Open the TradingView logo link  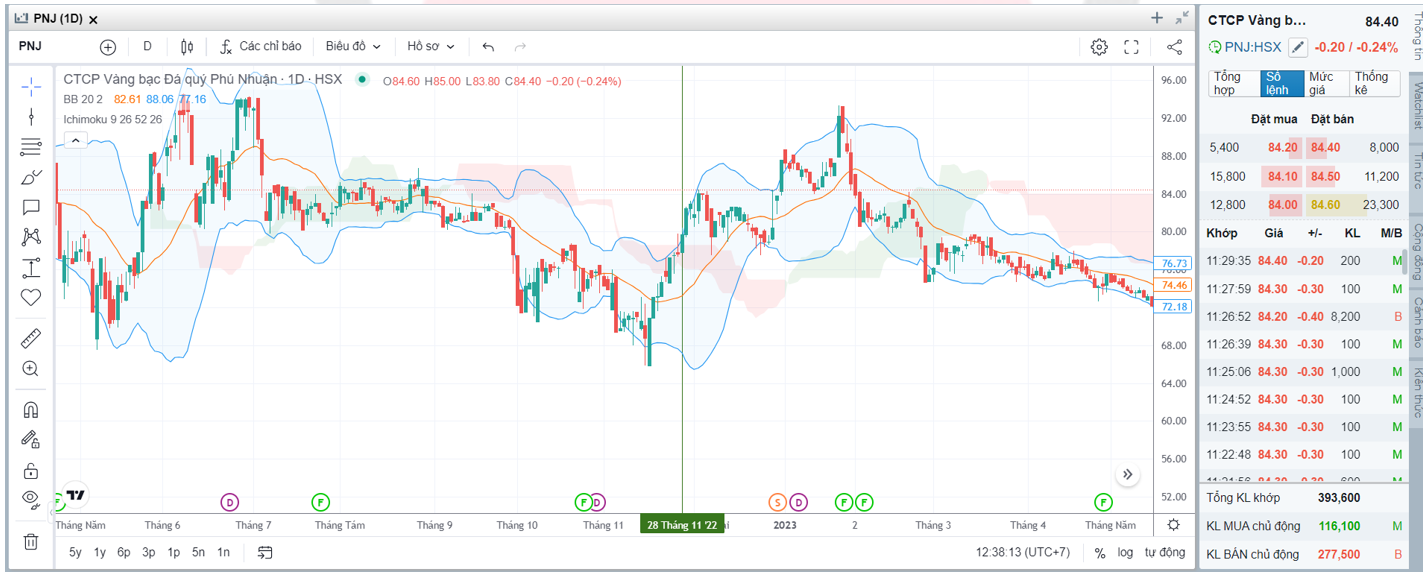click(x=75, y=494)
